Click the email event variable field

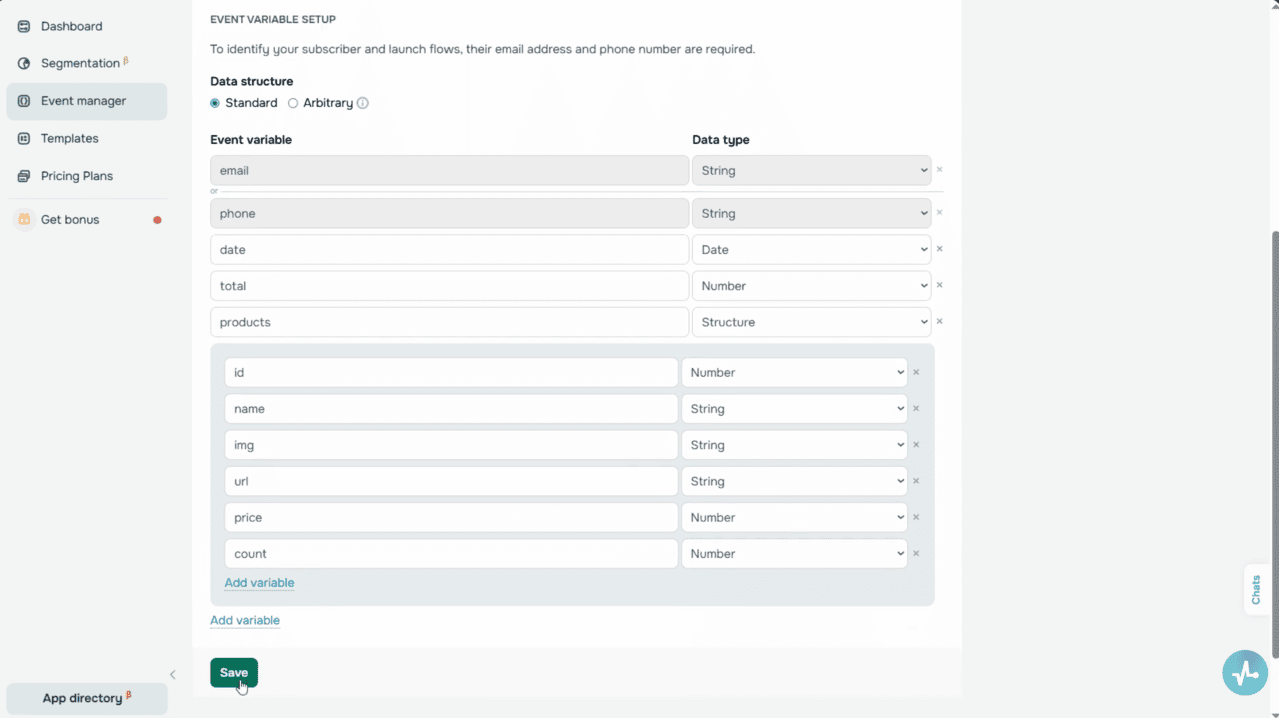point(450,170)
